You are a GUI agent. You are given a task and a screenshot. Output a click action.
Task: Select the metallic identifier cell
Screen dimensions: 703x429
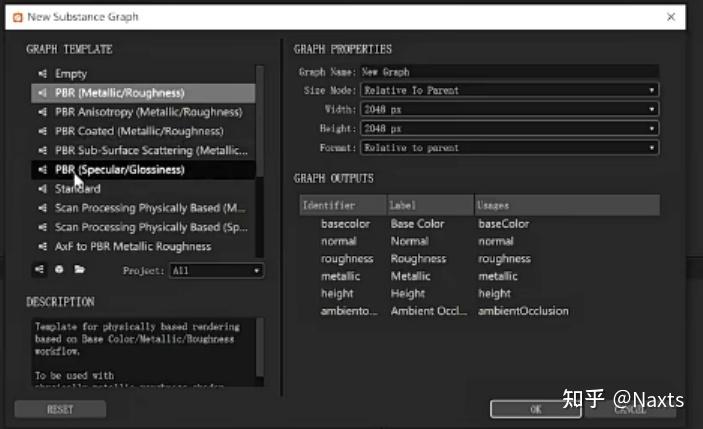[340, 276]
